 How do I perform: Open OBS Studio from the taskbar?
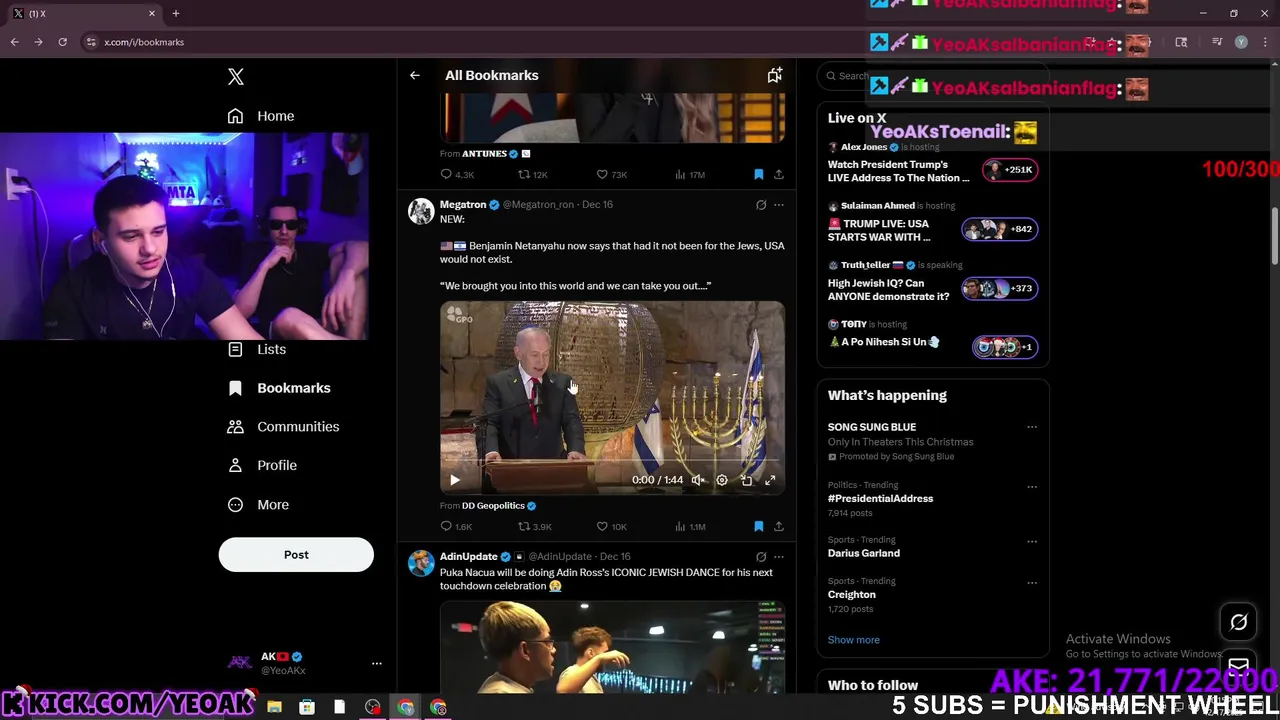pos(373,707)
